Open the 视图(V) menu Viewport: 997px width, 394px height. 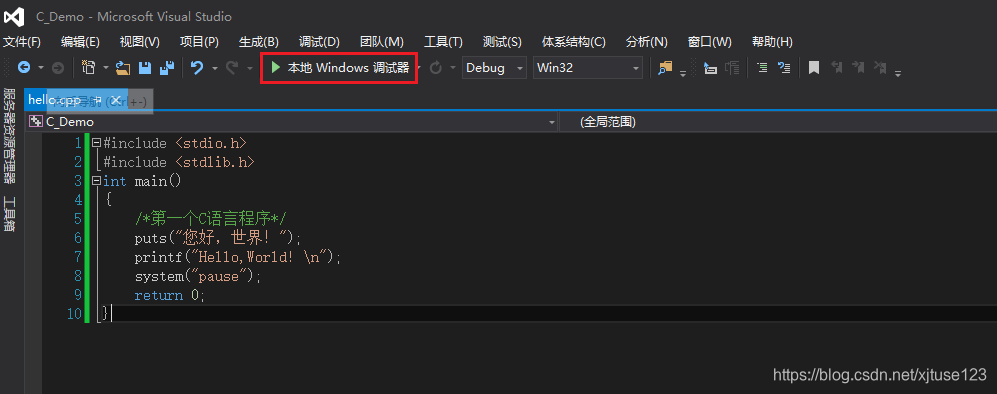pyautogui.click(x=139, y=42)
